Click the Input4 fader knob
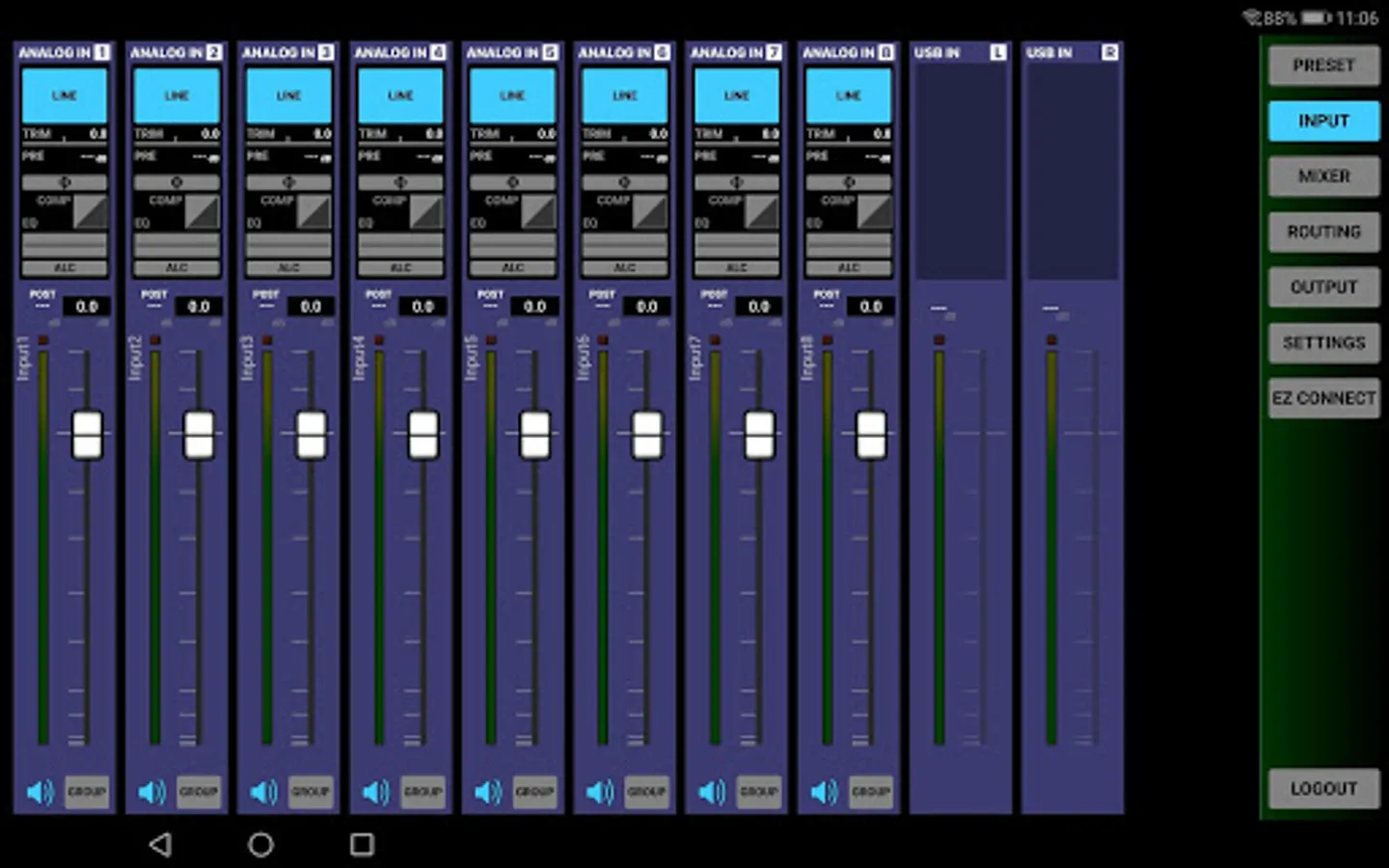1389x868 pixels. (422, 434)
